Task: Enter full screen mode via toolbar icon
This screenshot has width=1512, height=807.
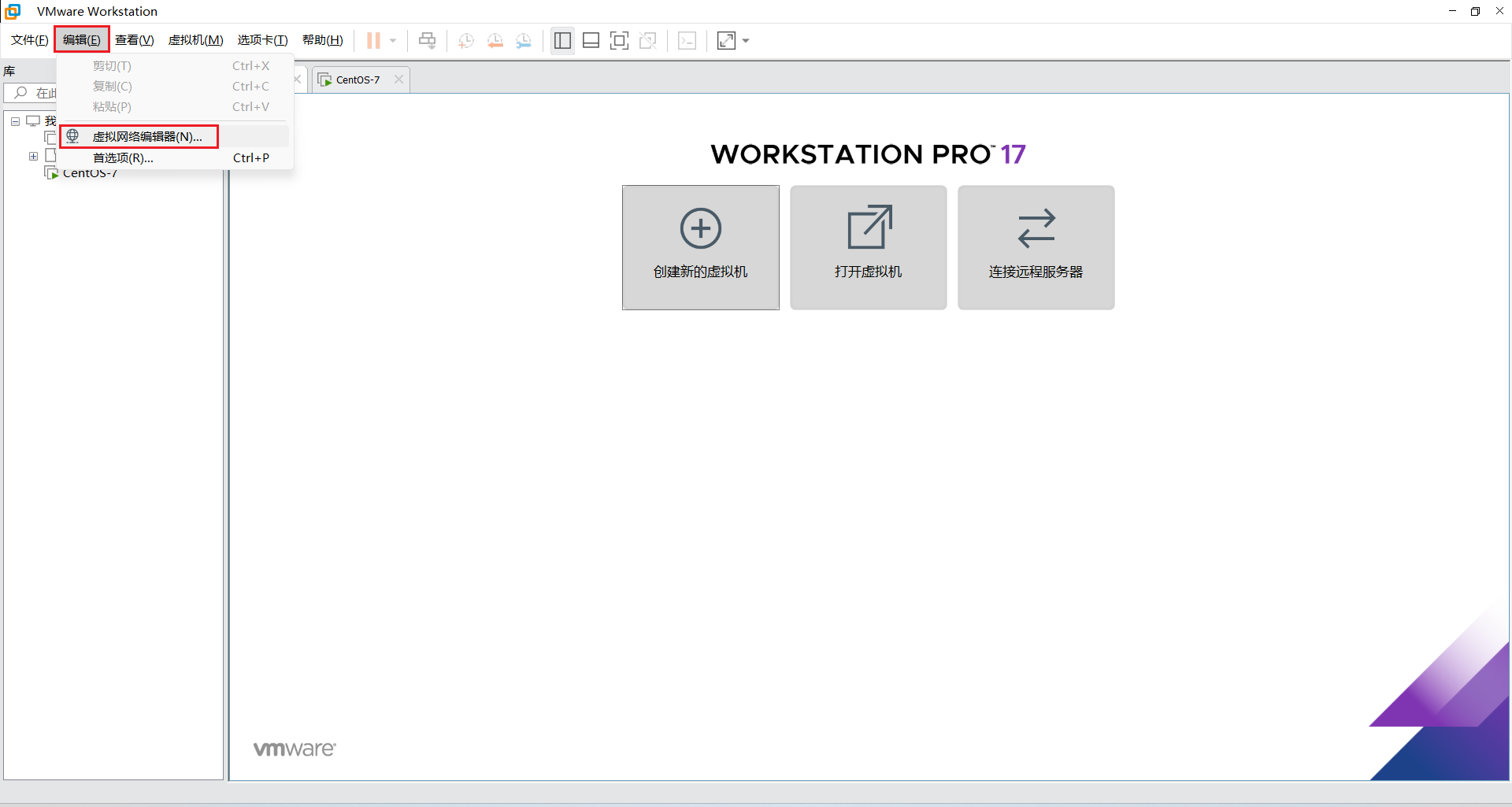Action: tap(619, 40)
